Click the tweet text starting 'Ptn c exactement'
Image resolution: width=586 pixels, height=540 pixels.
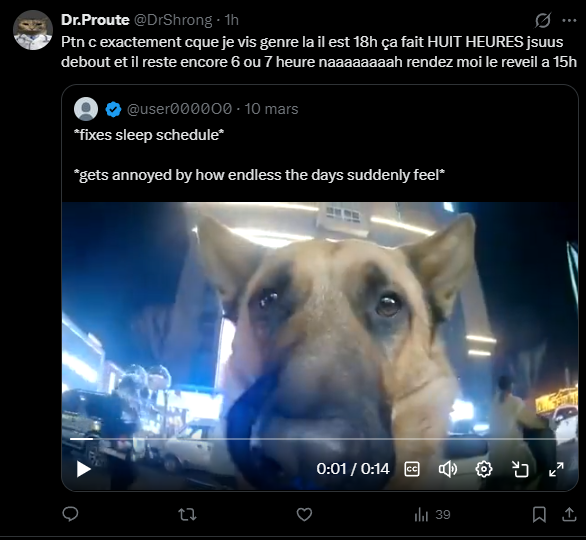click(319, 52)
